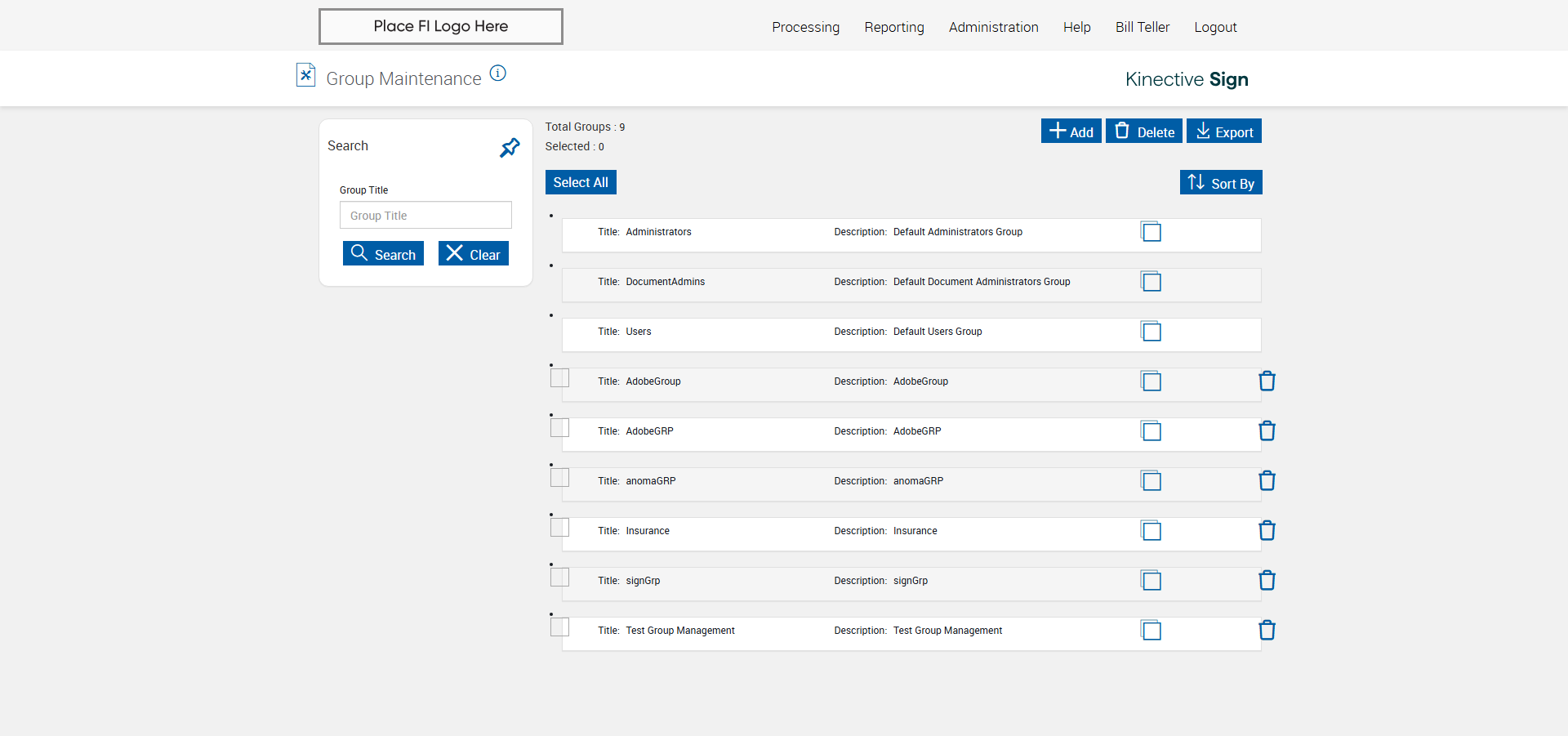The width and height of the screenshot is (1568, 736).
Task: Click the Group Maintenance document icon
Action: pos(305,75)
